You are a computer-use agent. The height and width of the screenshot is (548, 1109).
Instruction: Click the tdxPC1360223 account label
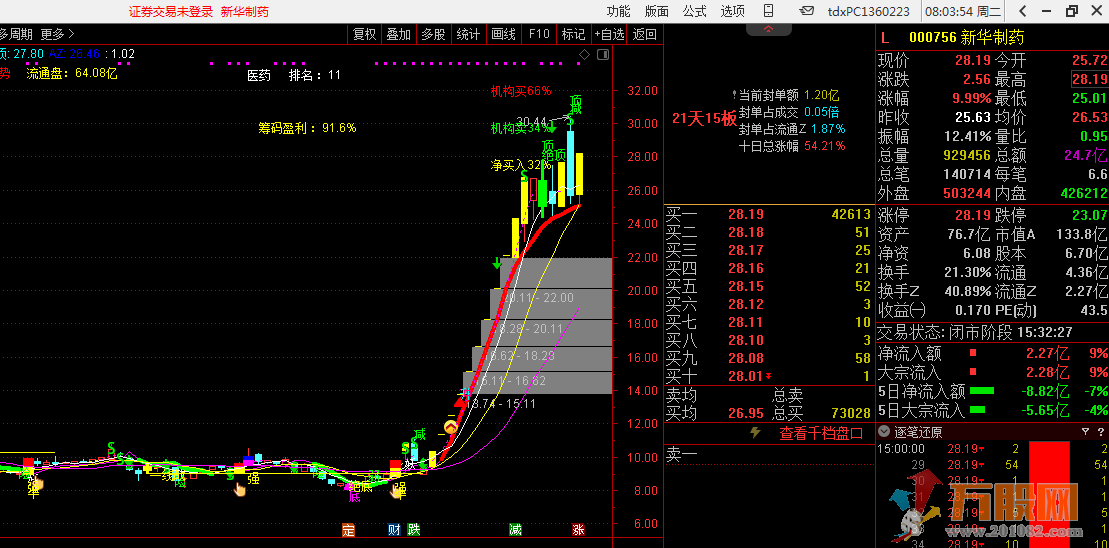[869, 11]
